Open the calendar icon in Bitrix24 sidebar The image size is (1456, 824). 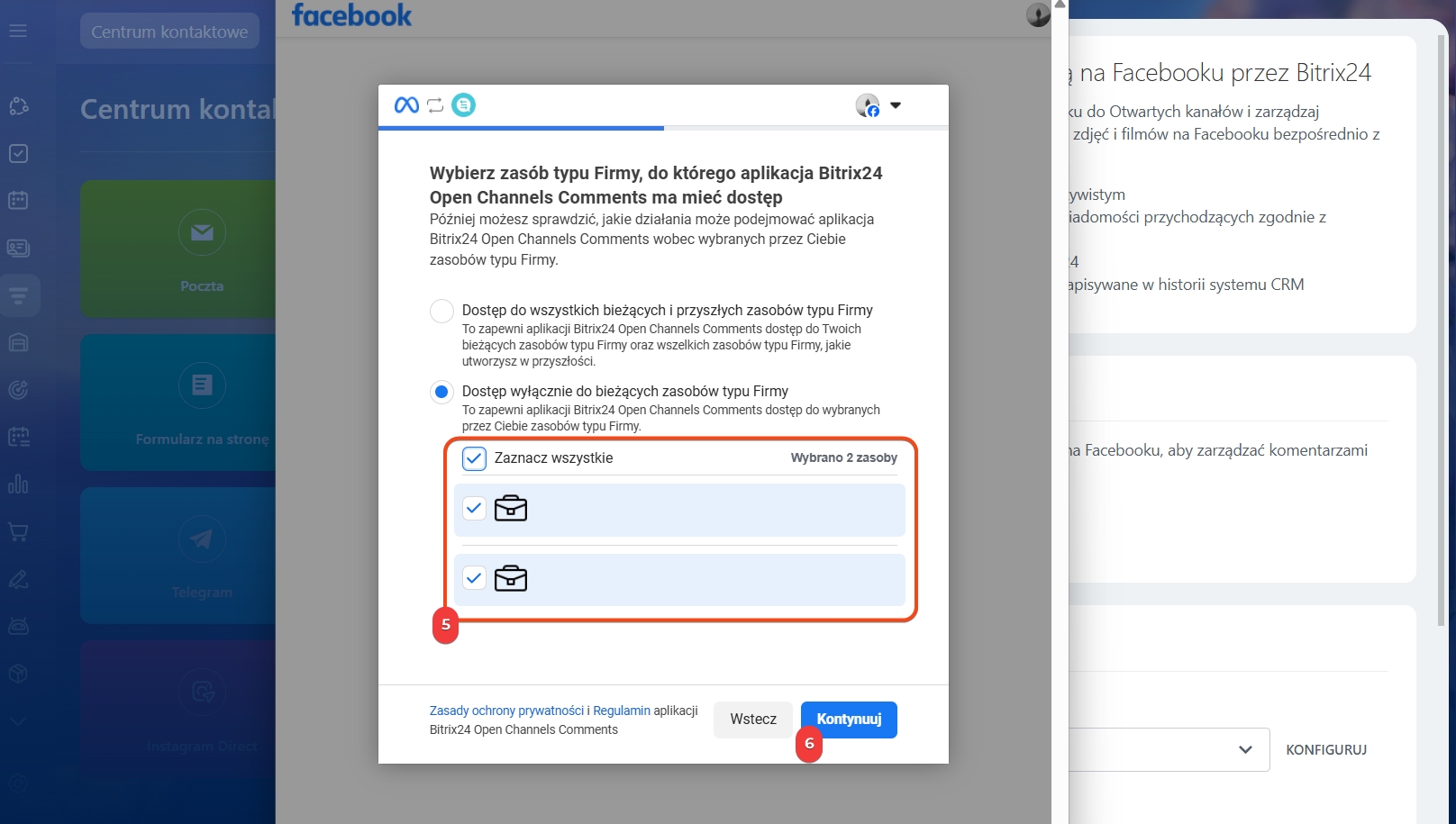(18, 200)
